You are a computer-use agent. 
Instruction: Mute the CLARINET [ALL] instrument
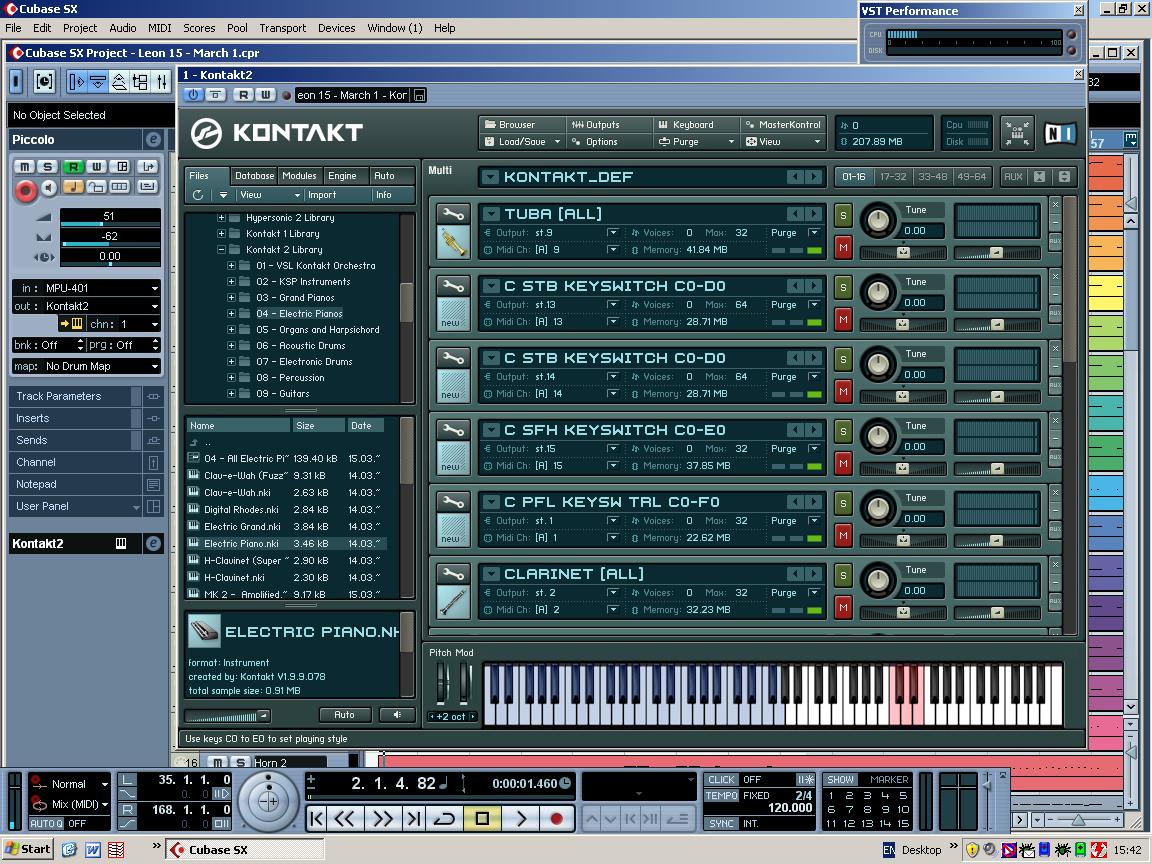click(x=842, y=608)
